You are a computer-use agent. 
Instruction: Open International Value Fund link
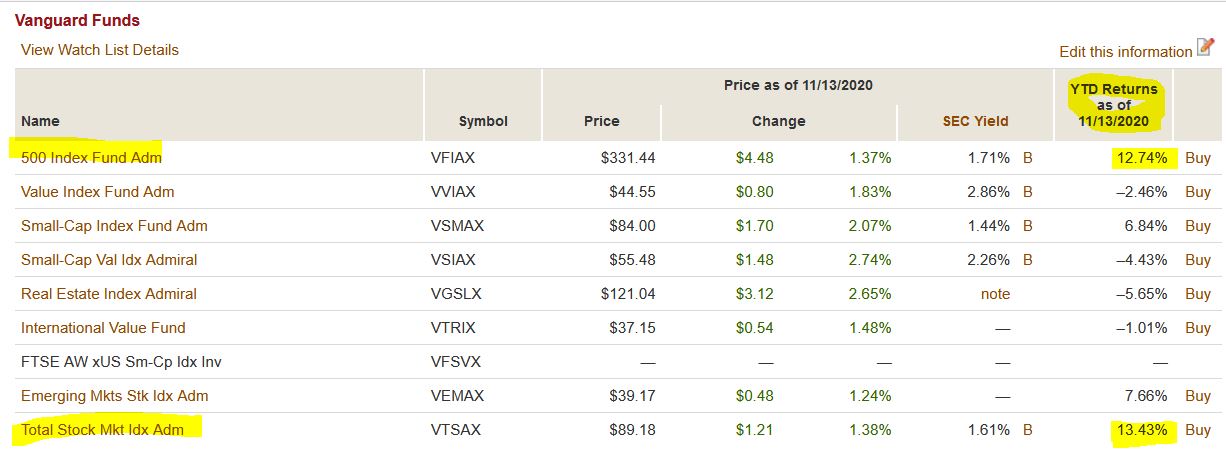[103, 328]
